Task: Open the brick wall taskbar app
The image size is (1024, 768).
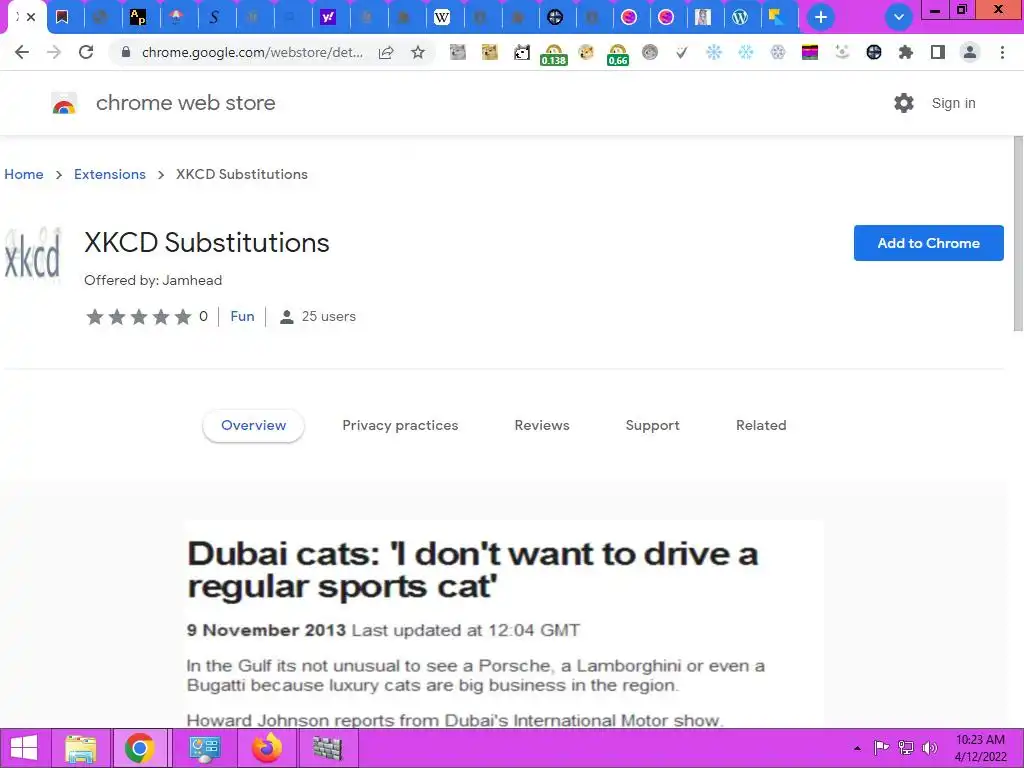Action: [328, 748]
